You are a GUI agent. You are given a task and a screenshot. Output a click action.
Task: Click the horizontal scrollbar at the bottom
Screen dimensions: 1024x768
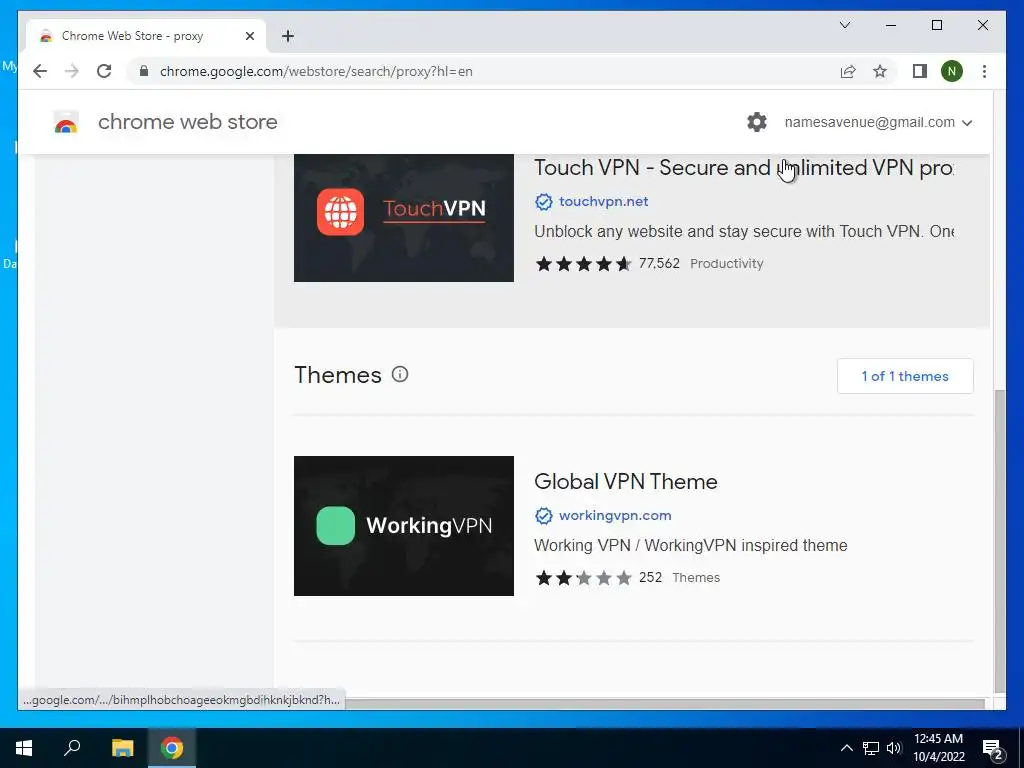coord(665,703)
